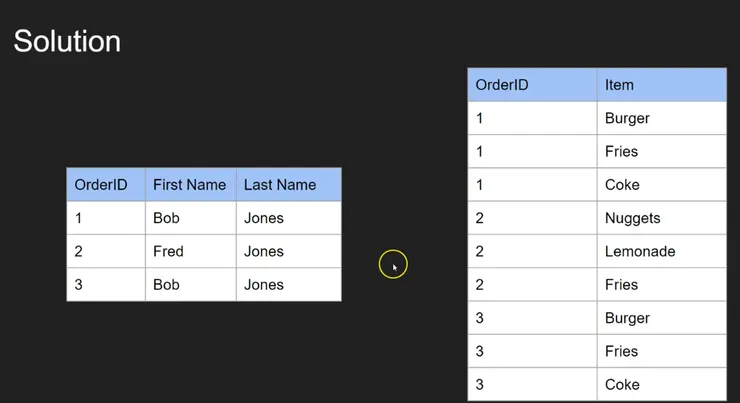The width and height of the screenshot is (740, 403).
Task: Click the OrderID cell beside Lemonade
Action: pyautogui.click(x=480, y=251)
